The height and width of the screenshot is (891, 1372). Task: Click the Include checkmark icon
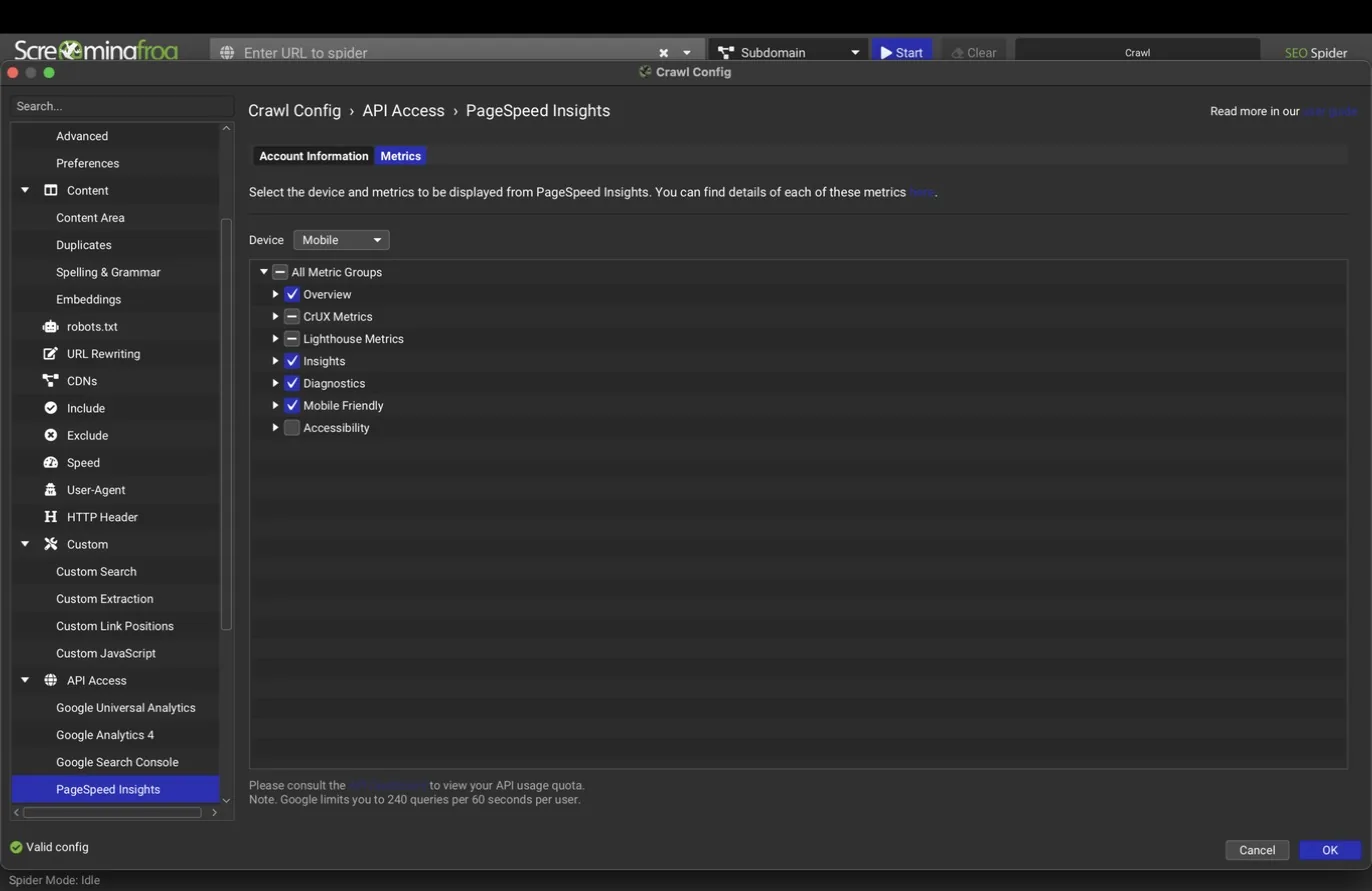(x=51, y=408)
